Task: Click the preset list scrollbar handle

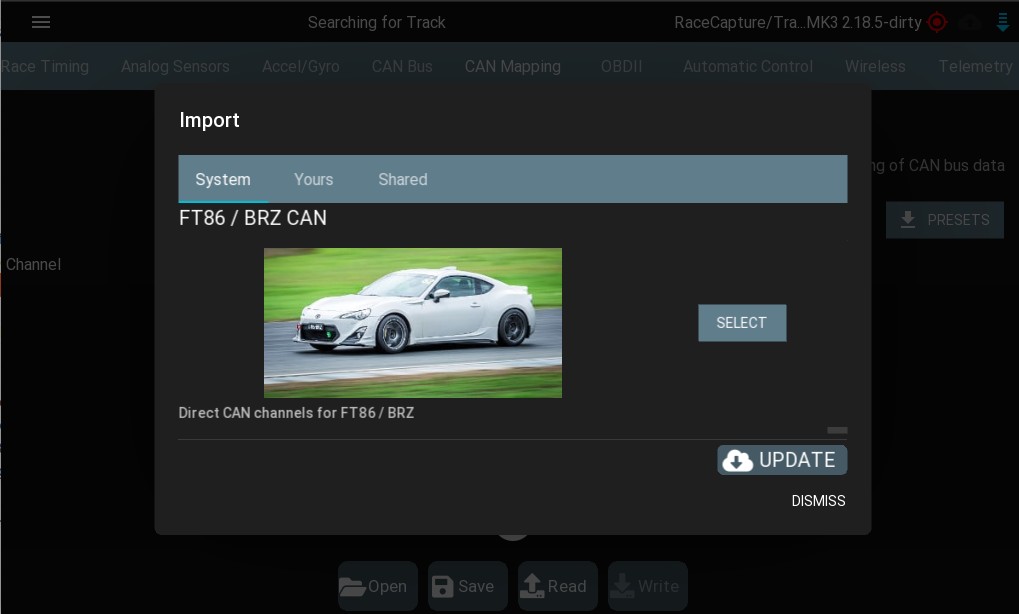Action: coord(837,430)
